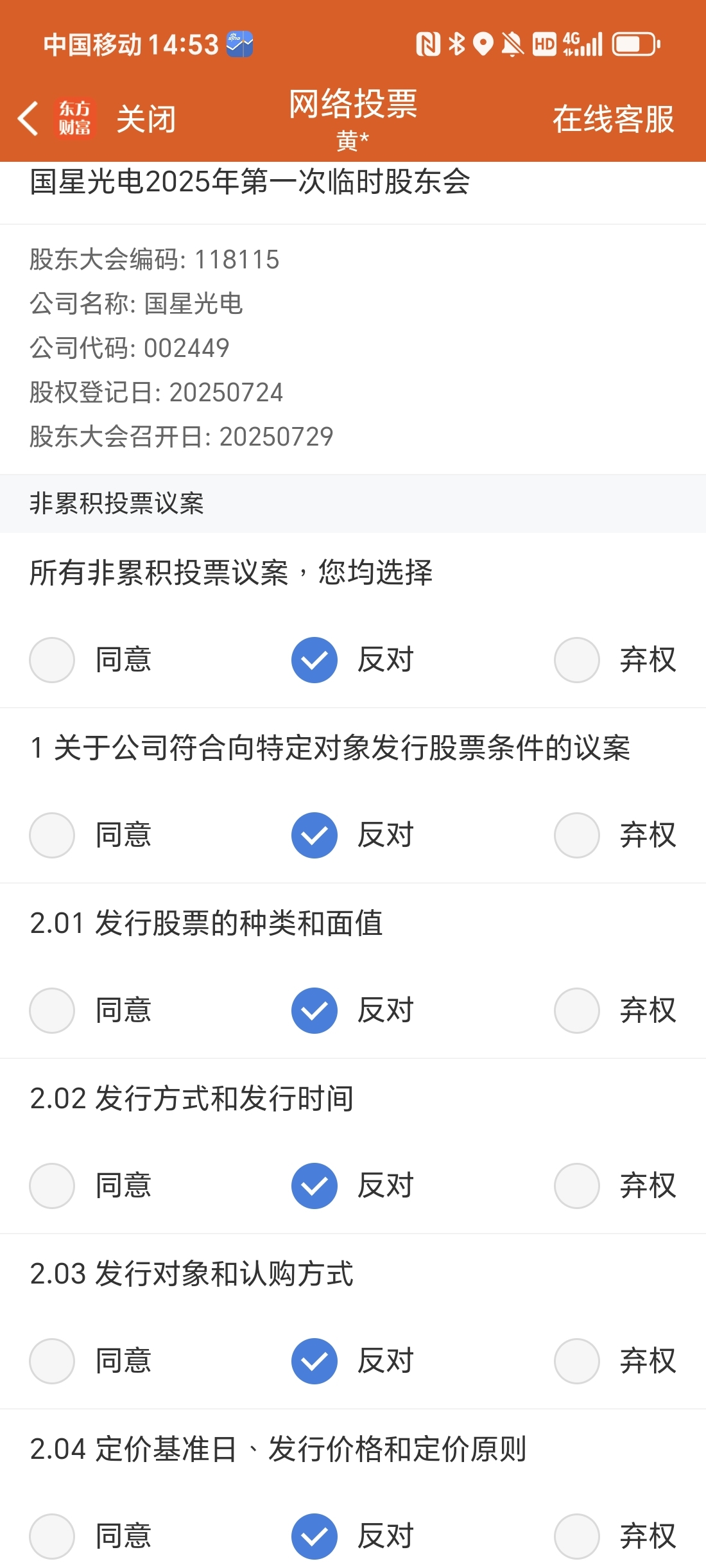Tap the Sina finance notification icon
The width and height of the screenshot is (706, 1568).
(240, 44)
